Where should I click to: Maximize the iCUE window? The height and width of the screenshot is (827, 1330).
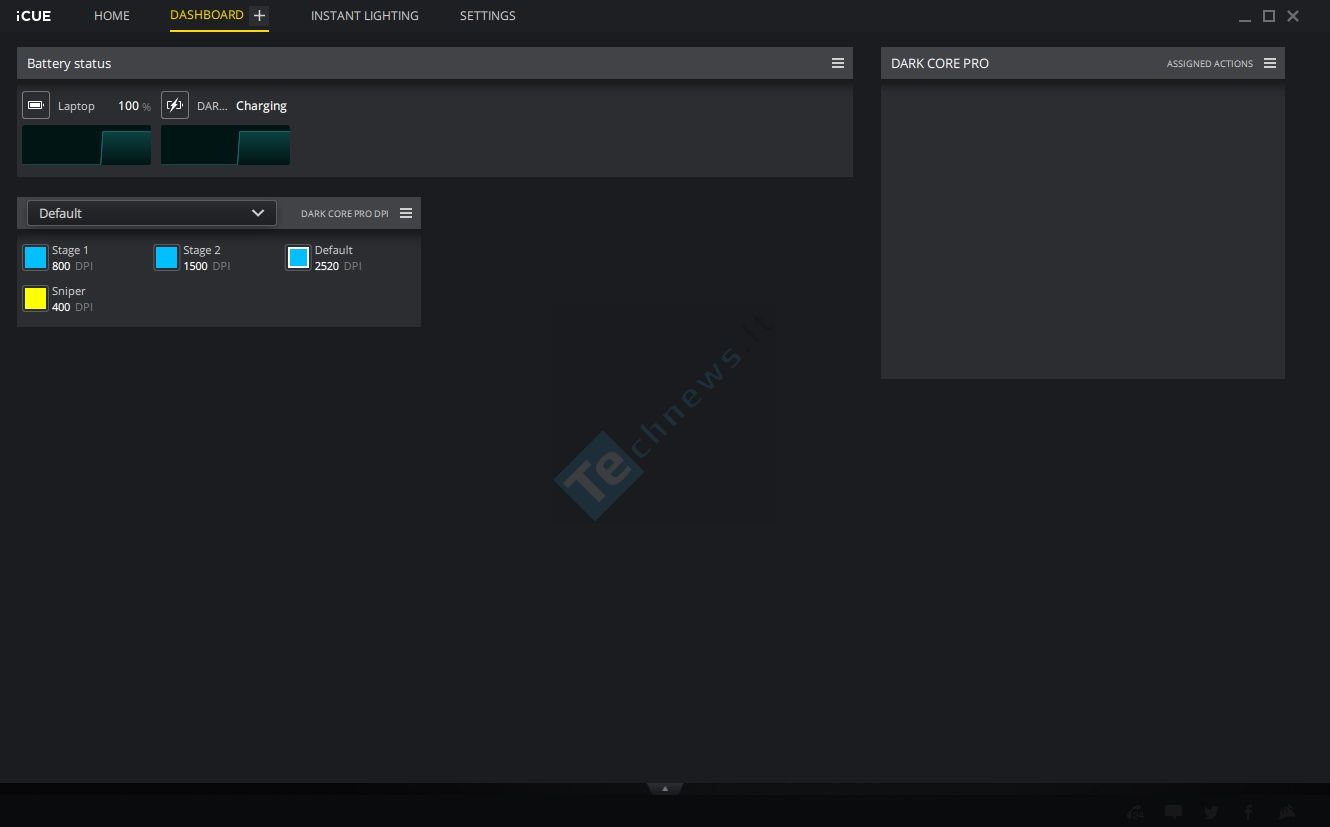[x=1269, y=16]
